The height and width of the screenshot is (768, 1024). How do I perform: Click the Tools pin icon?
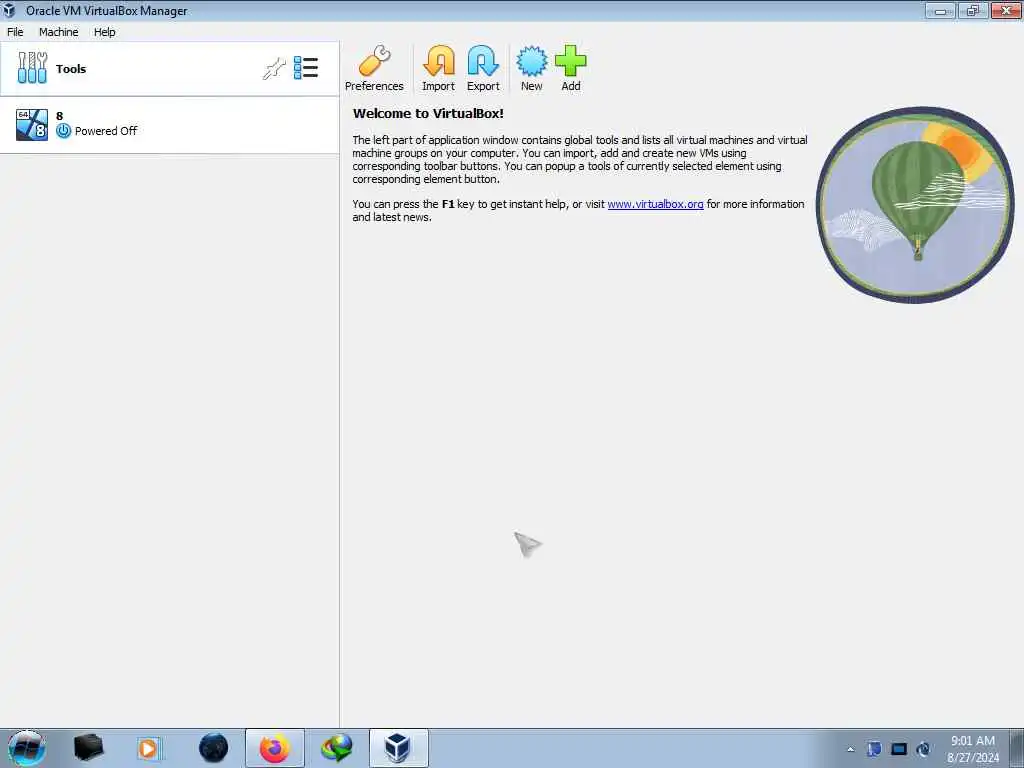[274, 69]
